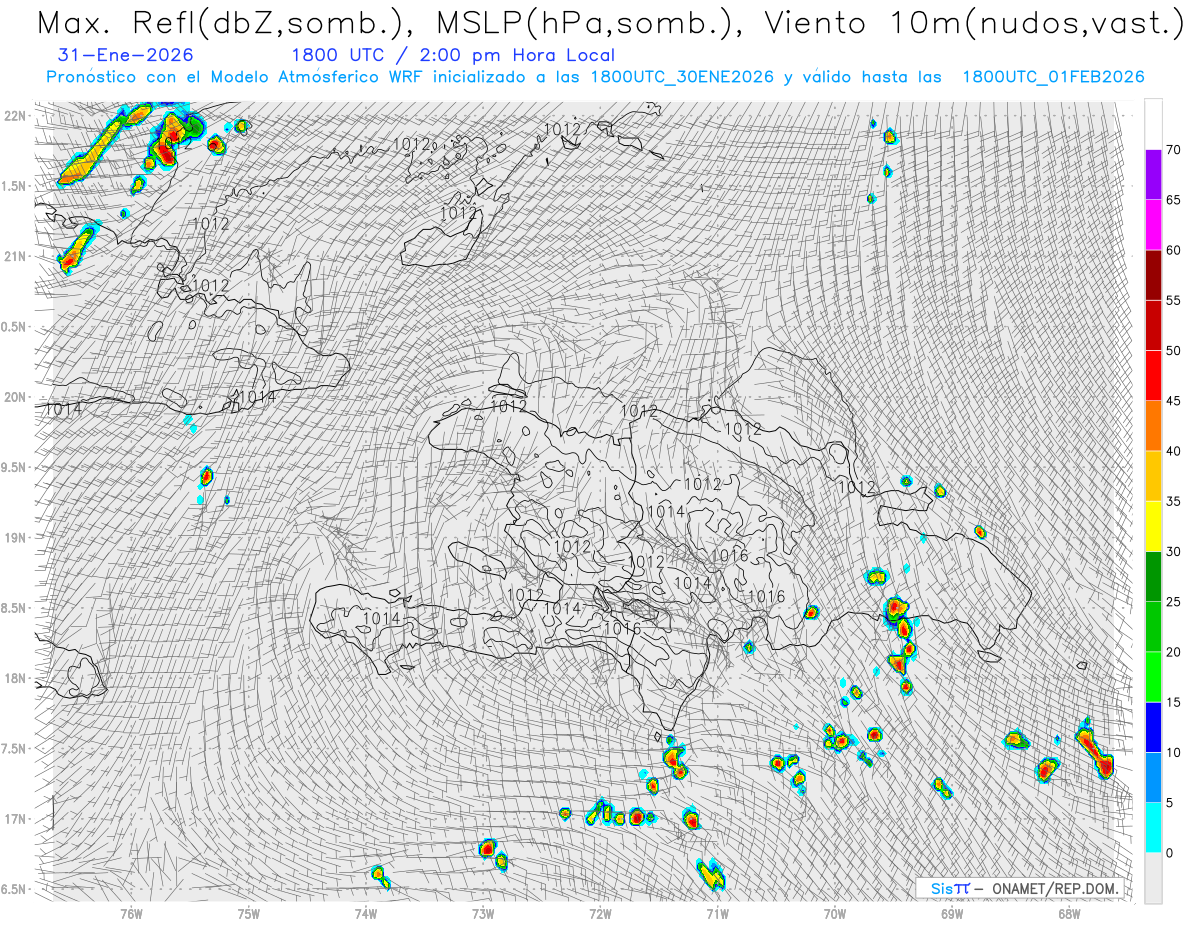Click the '69W' longitude axis label

point(952,913)
